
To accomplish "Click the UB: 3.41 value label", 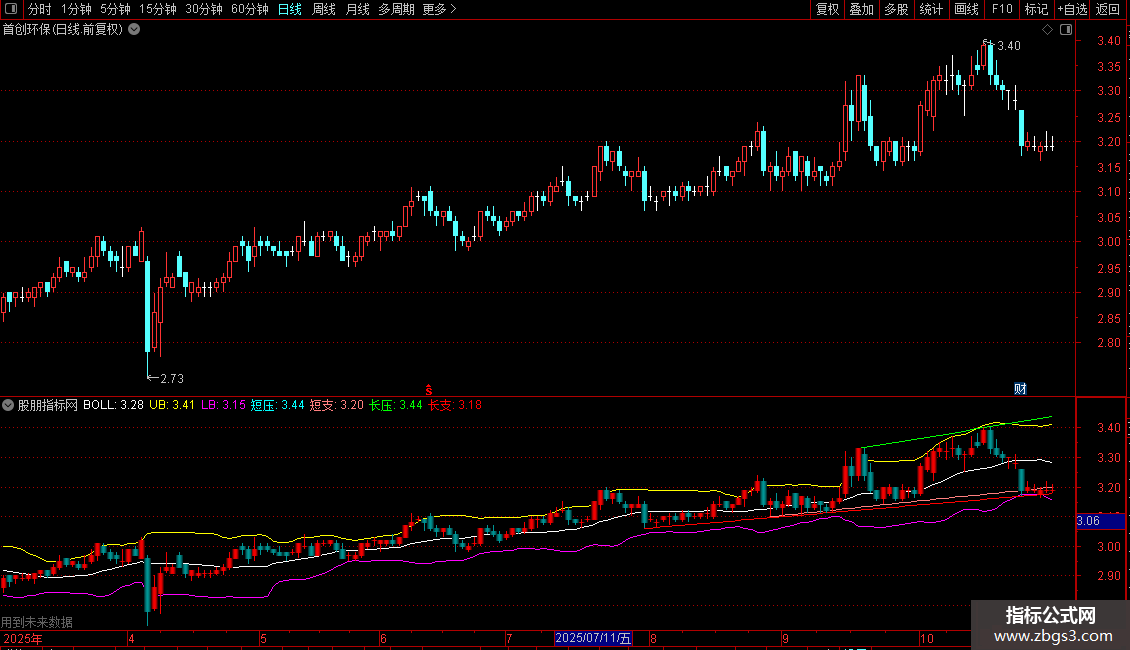I will point(172,405).
